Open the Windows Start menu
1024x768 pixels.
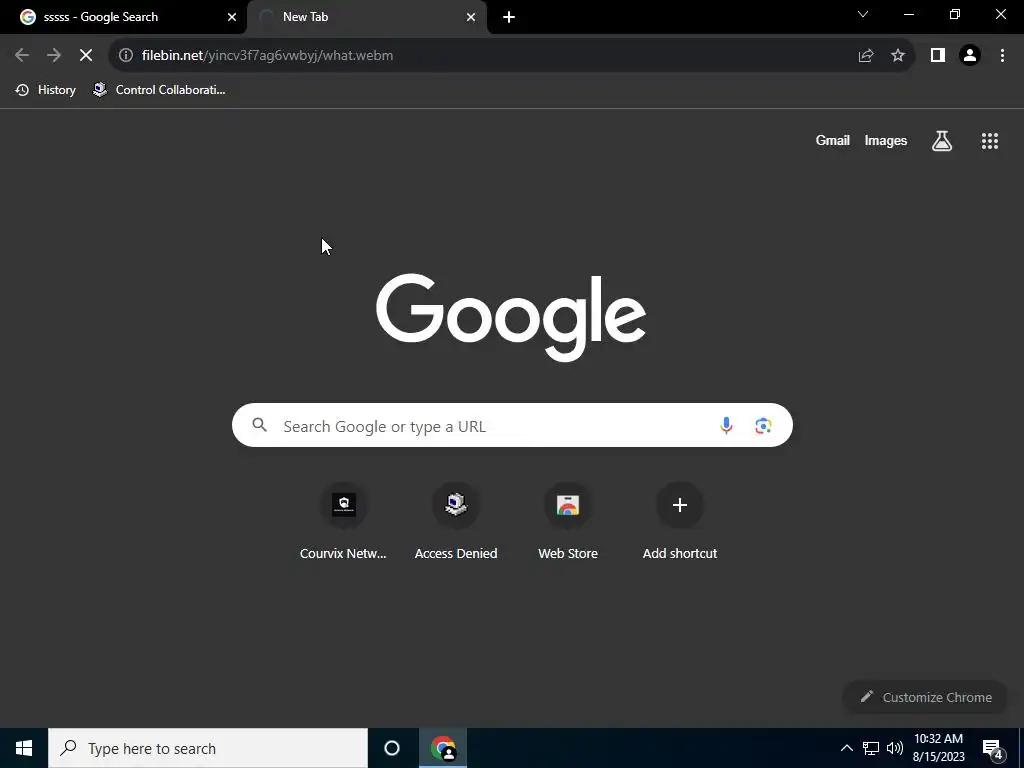24,748
